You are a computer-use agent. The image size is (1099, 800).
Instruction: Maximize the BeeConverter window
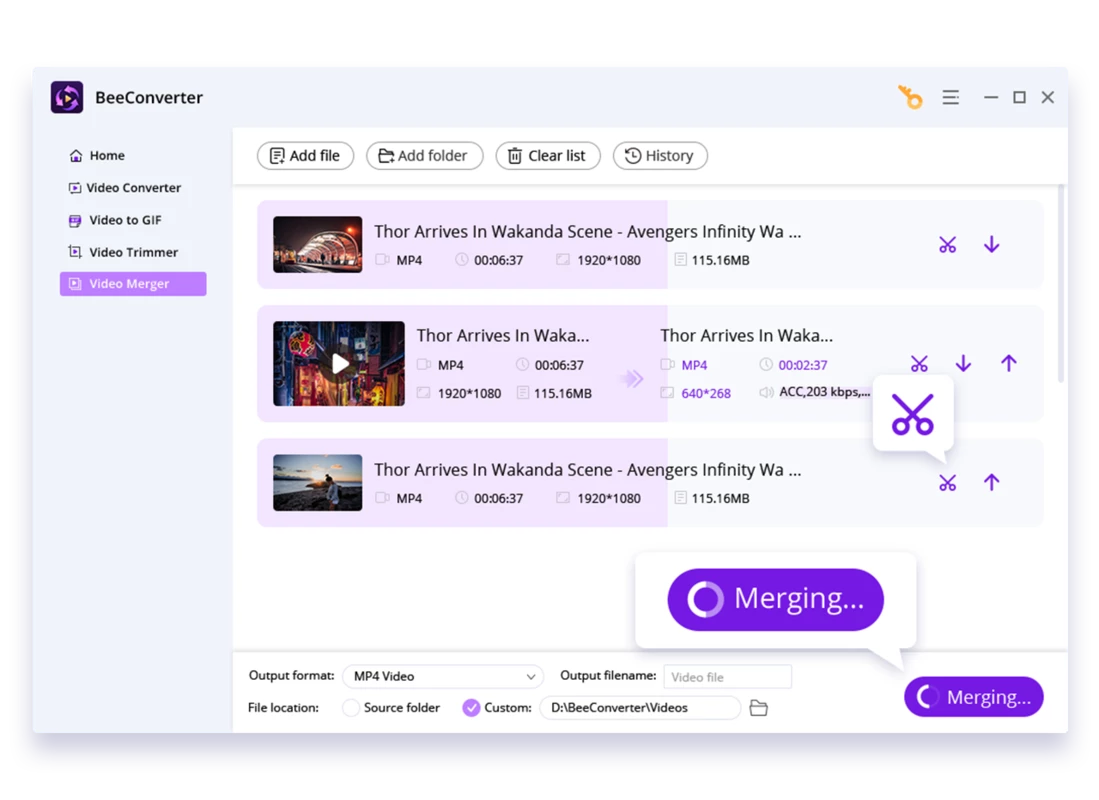pos(1019,97)
